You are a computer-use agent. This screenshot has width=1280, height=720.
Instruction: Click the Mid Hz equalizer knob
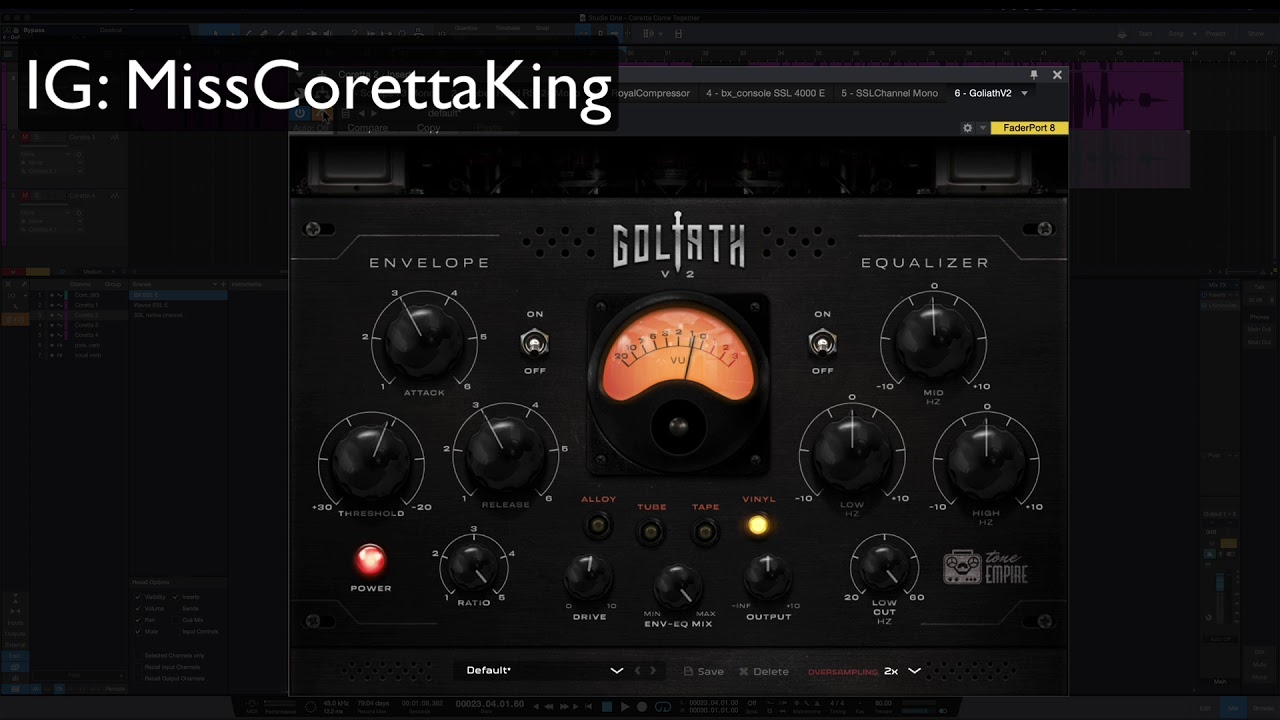[934, 340]
